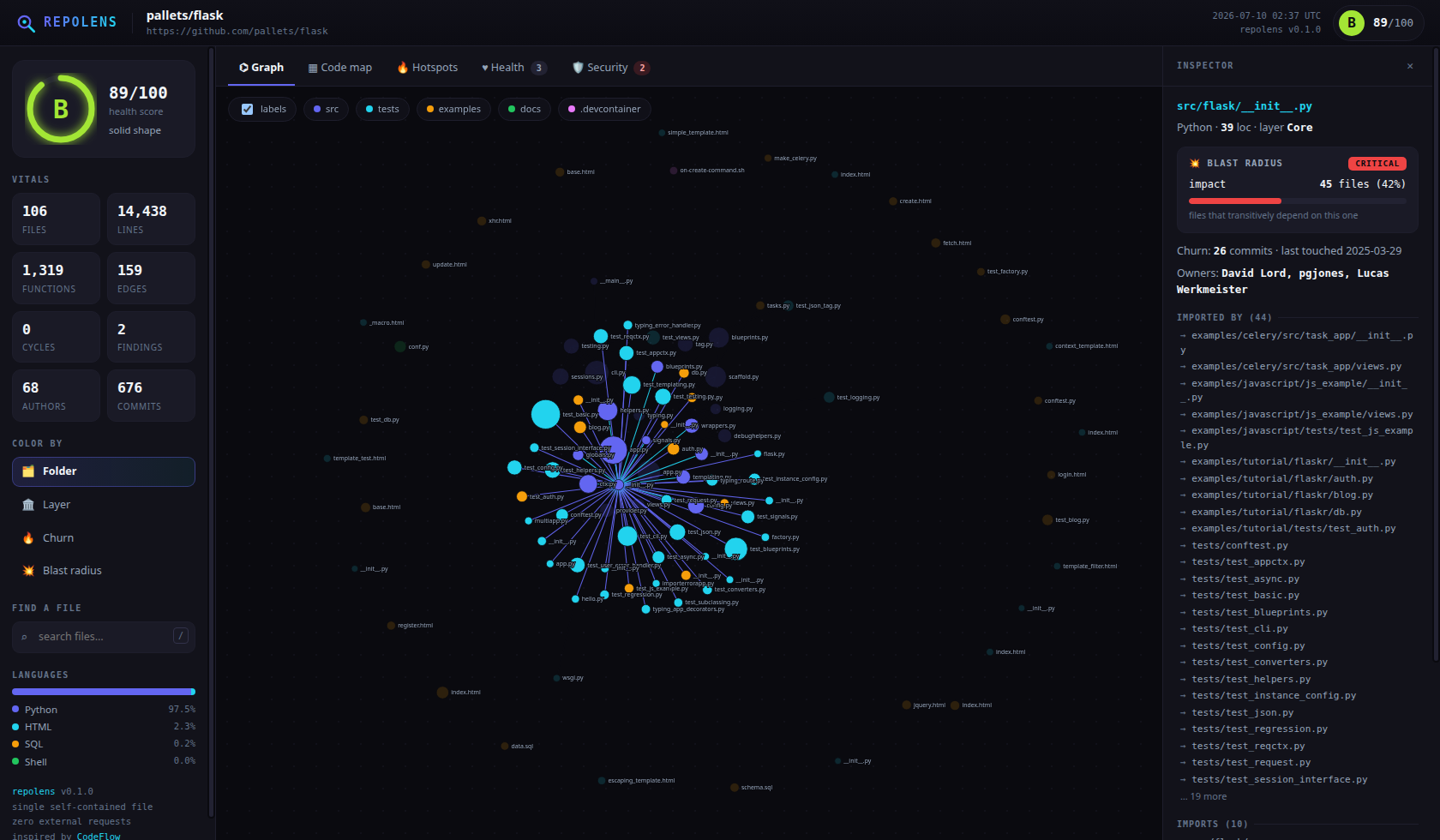Switch to the Code map tab
The image size is (1440, 840).
click(x=340, y=68)
